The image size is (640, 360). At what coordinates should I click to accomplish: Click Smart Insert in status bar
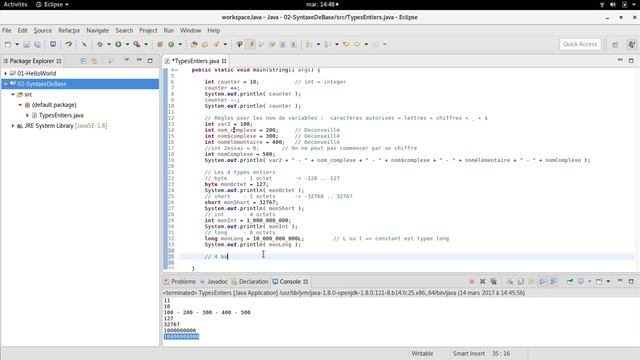pyautogui.click(x=469, y=353)
